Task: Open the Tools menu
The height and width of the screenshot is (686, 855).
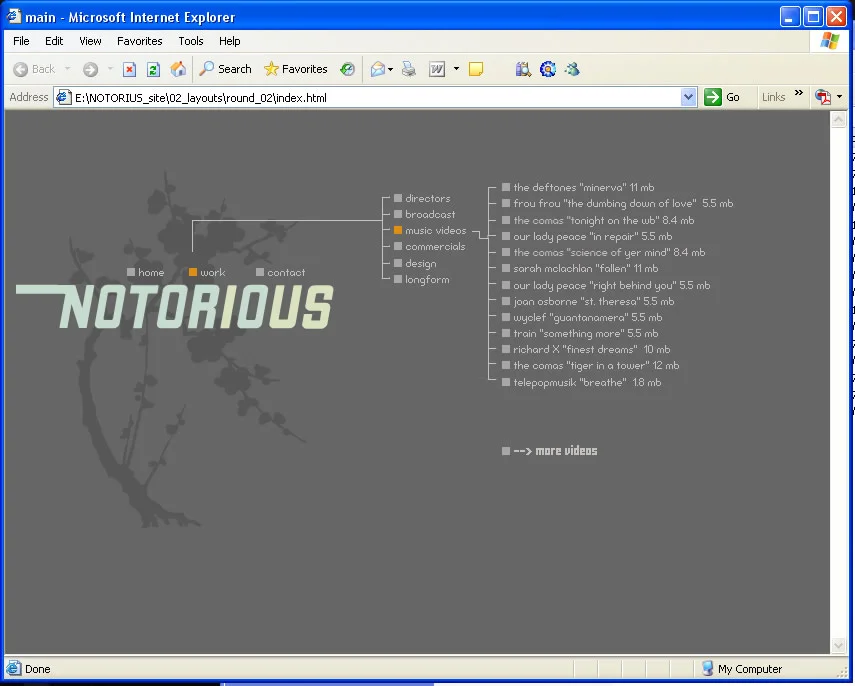Action: point(191,41)
